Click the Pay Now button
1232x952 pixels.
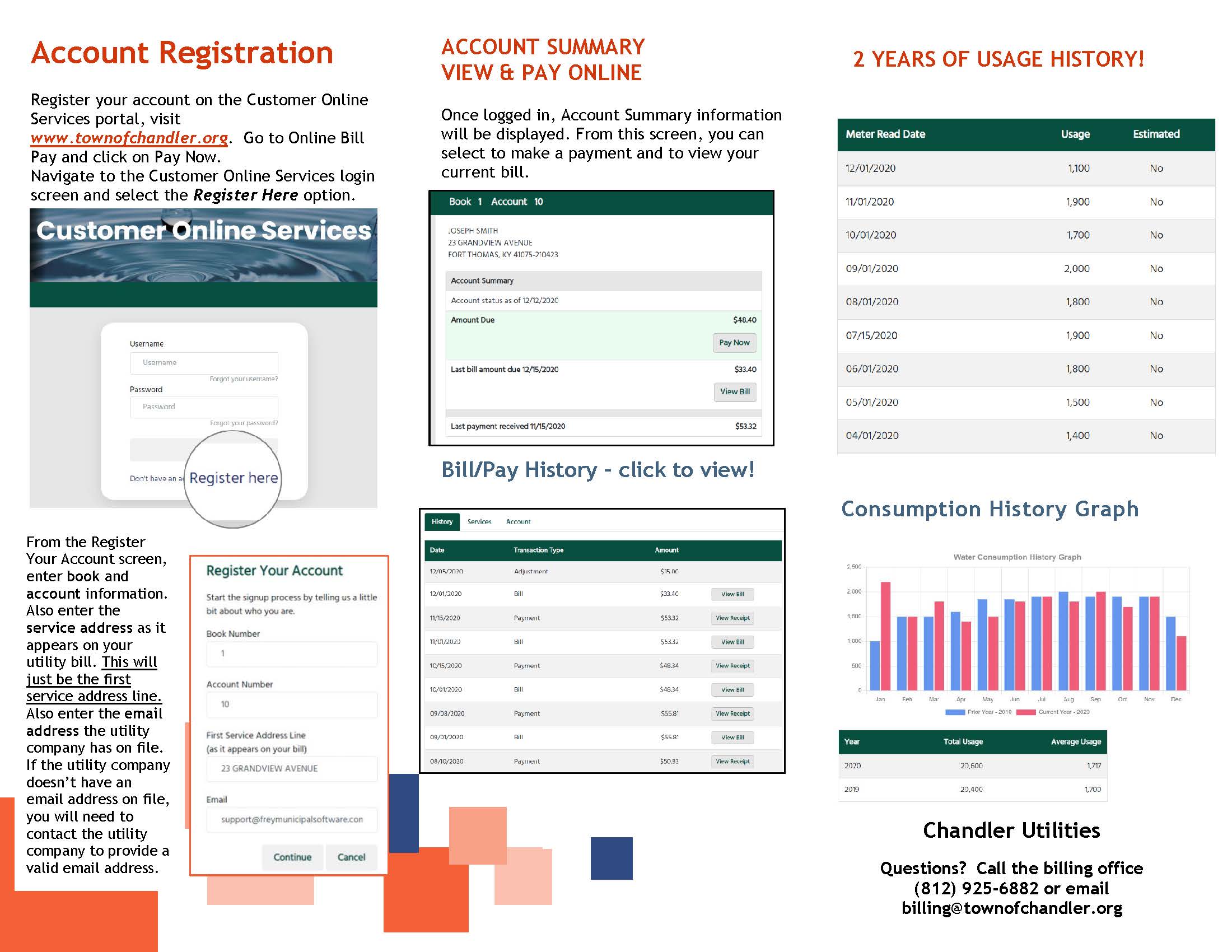click(734, 343)
